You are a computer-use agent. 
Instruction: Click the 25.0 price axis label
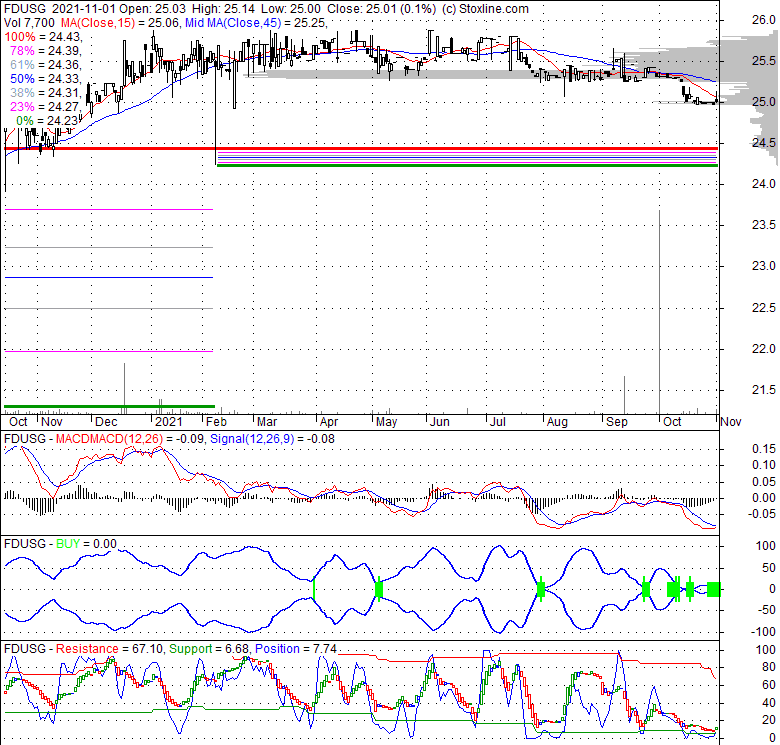click(763, 102)
